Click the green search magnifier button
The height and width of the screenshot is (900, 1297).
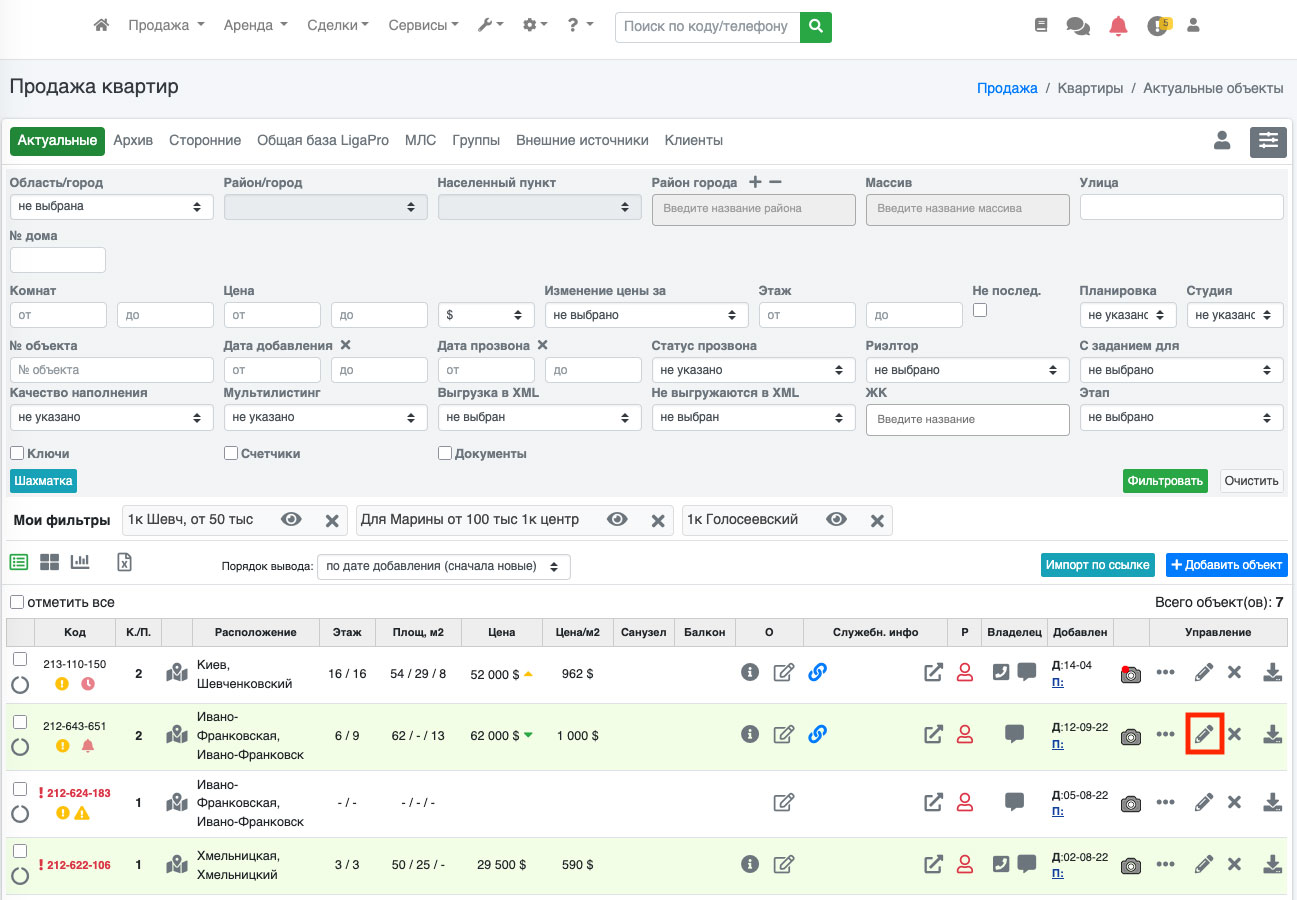pos(816,27)
